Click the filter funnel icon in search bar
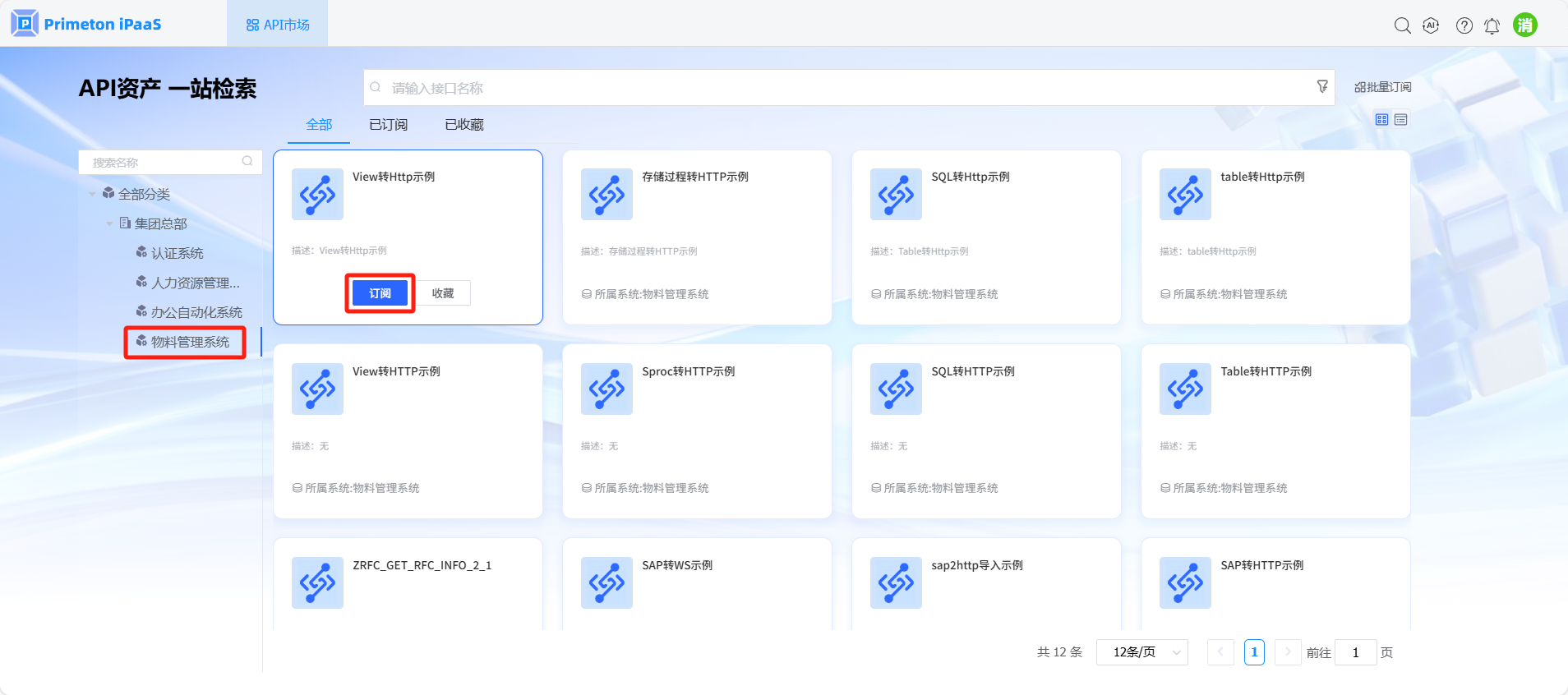 (1322, 86)
